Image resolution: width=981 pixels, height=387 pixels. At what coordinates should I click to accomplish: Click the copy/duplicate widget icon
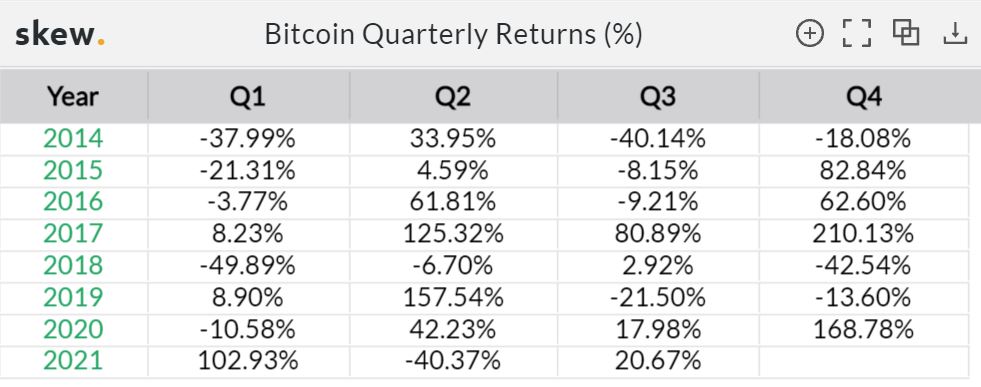(x=906, y=33)
